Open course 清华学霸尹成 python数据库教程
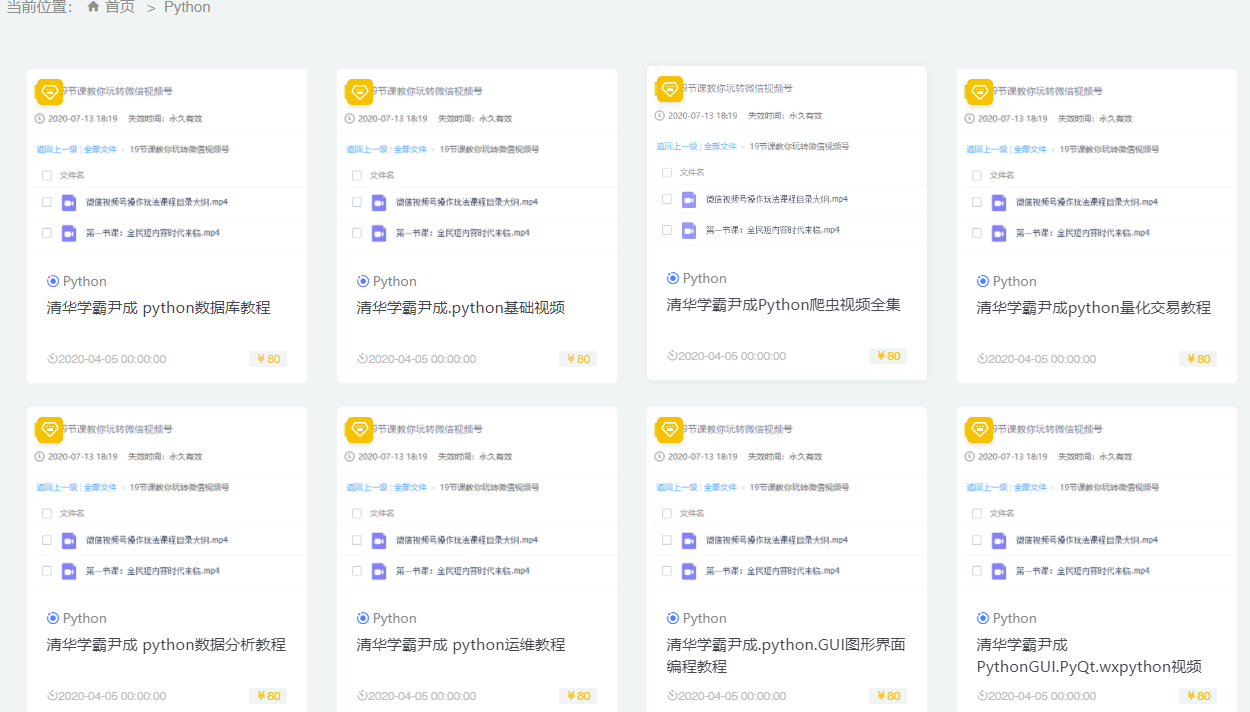The width and height of the screenshot is (1250, 712). tap(158, 308)
